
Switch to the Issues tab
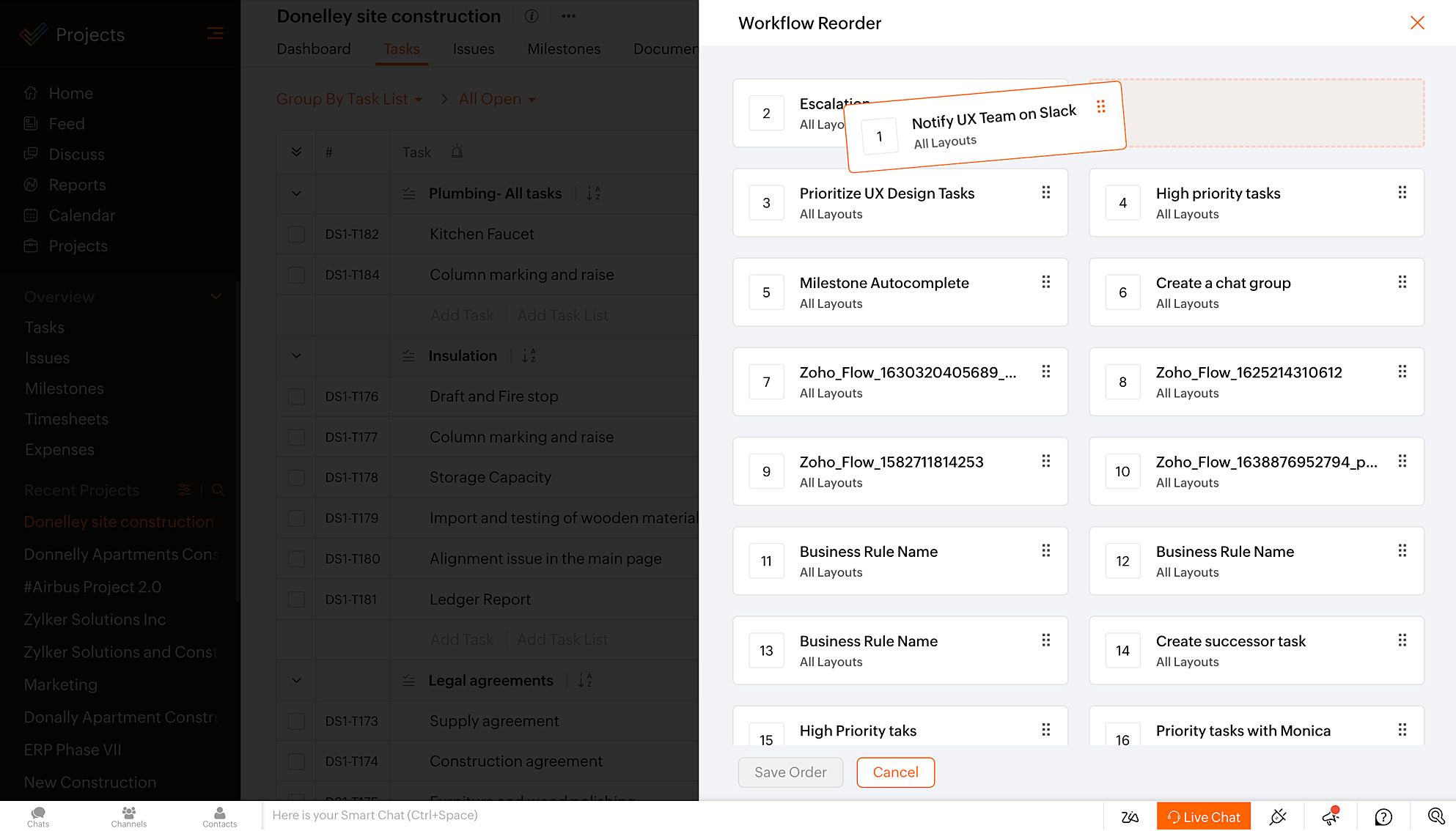coord(473,49)
